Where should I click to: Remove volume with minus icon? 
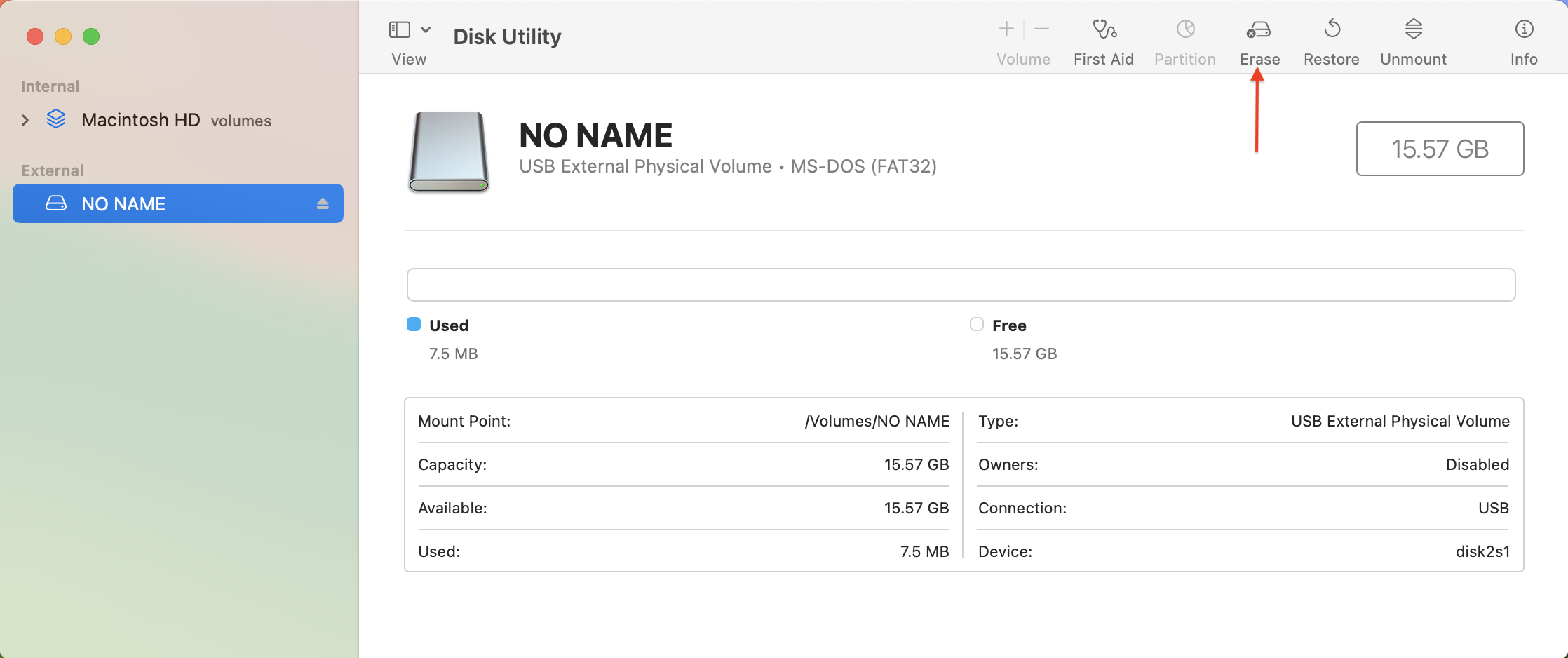tap(1041, 29)
